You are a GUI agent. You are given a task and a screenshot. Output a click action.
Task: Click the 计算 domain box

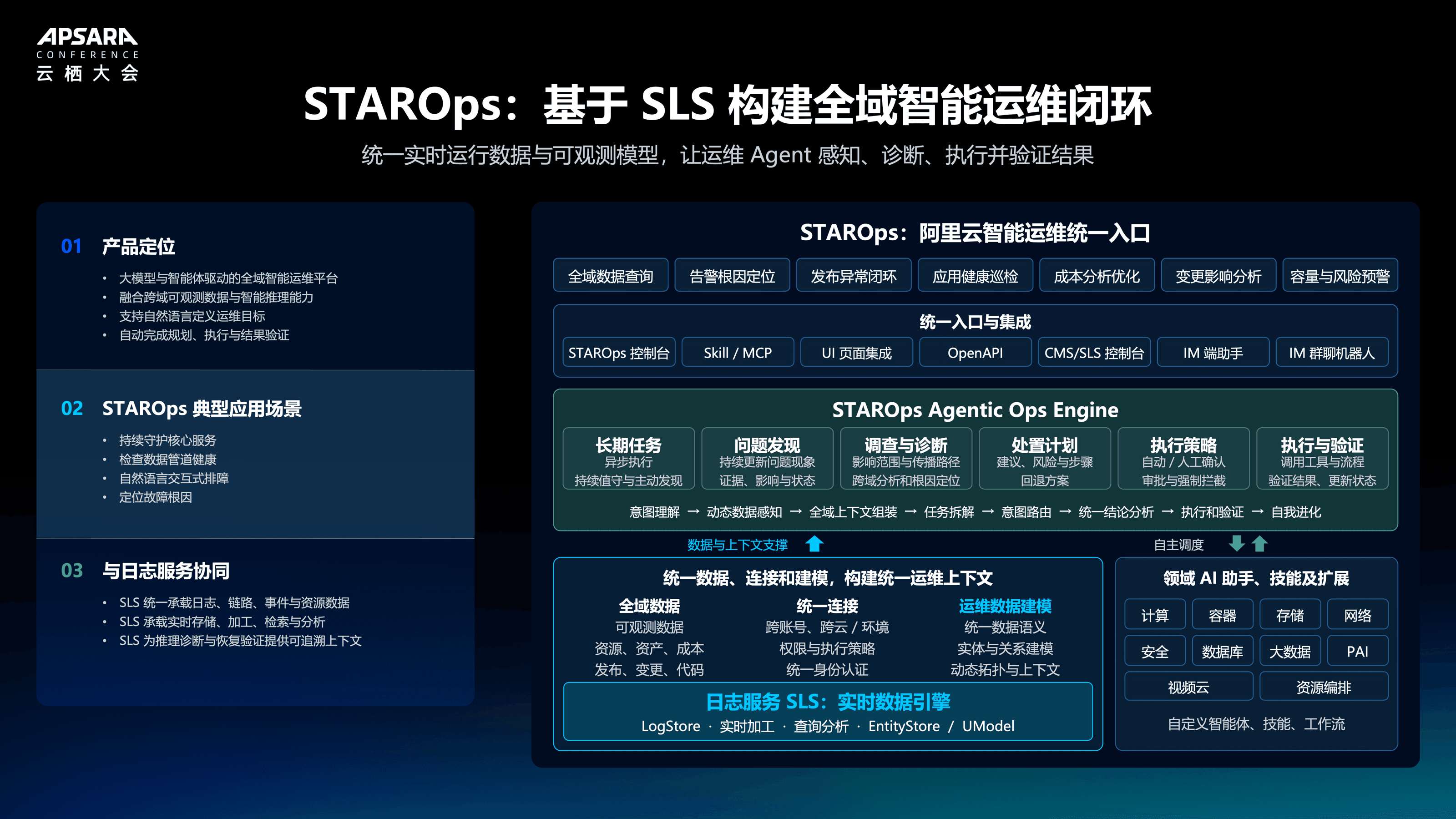tap(1155, 615)
